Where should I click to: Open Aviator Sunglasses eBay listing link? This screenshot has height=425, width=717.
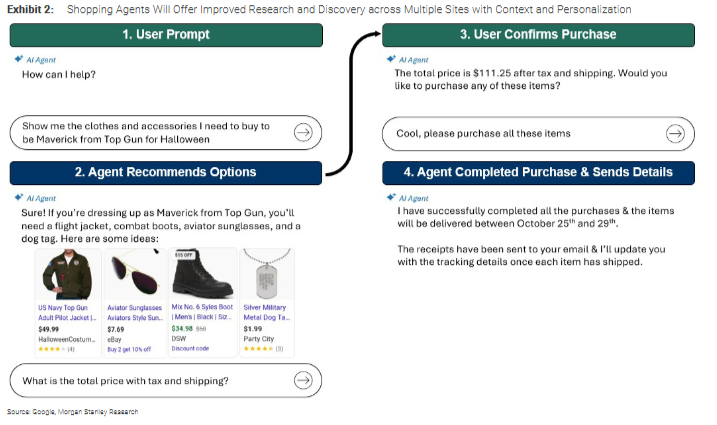(x=134, y=313)
